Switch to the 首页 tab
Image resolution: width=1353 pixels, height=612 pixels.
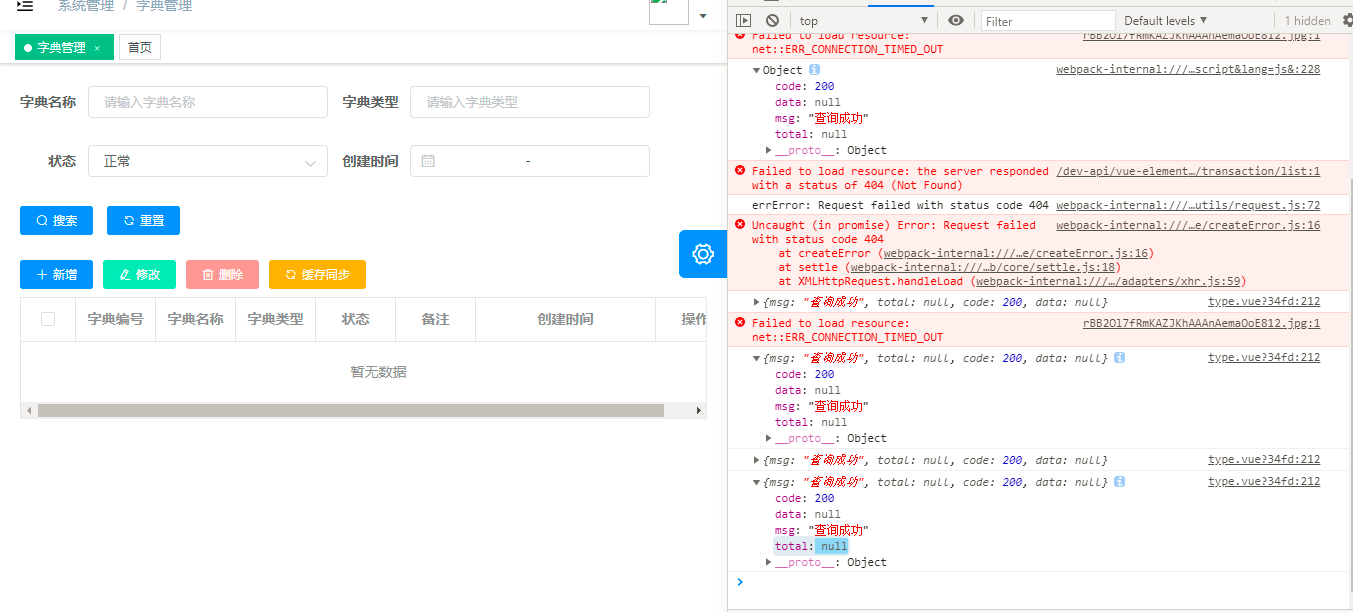[x=140, y=47]
